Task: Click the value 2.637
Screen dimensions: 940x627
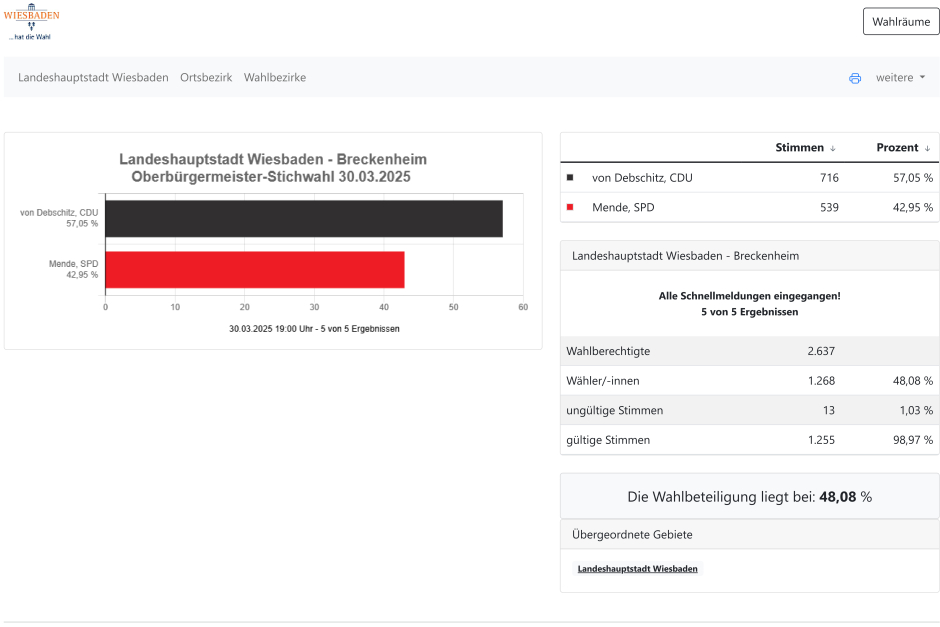Action: (x=821, y=351)
